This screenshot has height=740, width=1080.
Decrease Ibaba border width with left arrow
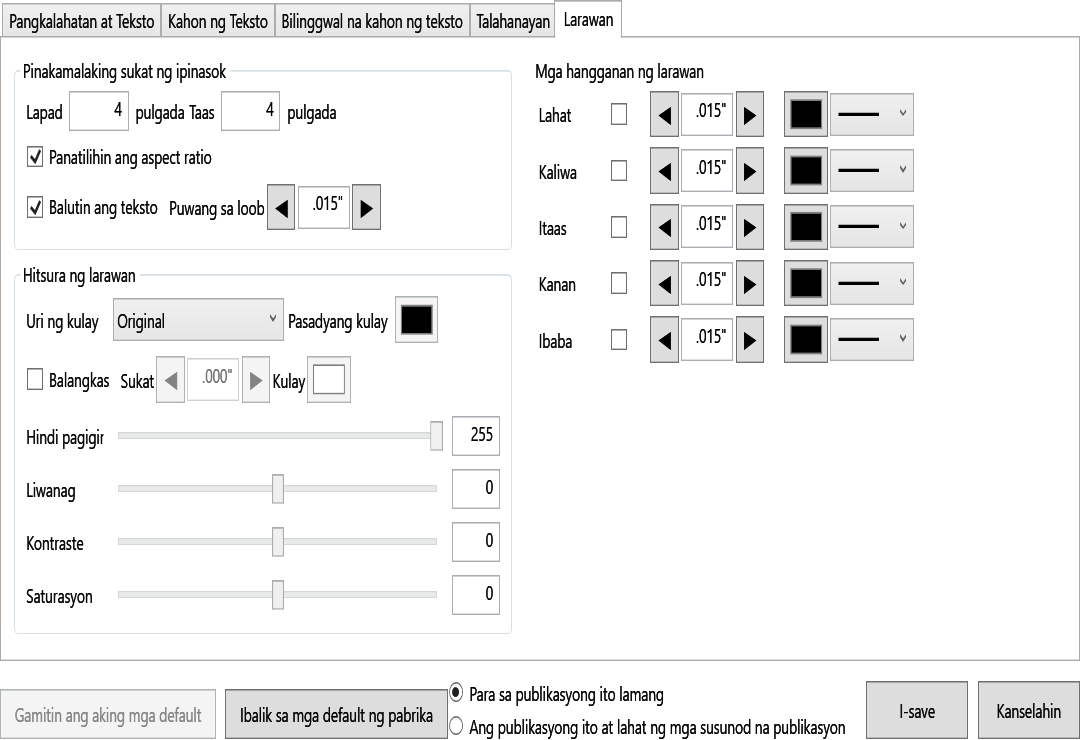[x=665, y=340]
